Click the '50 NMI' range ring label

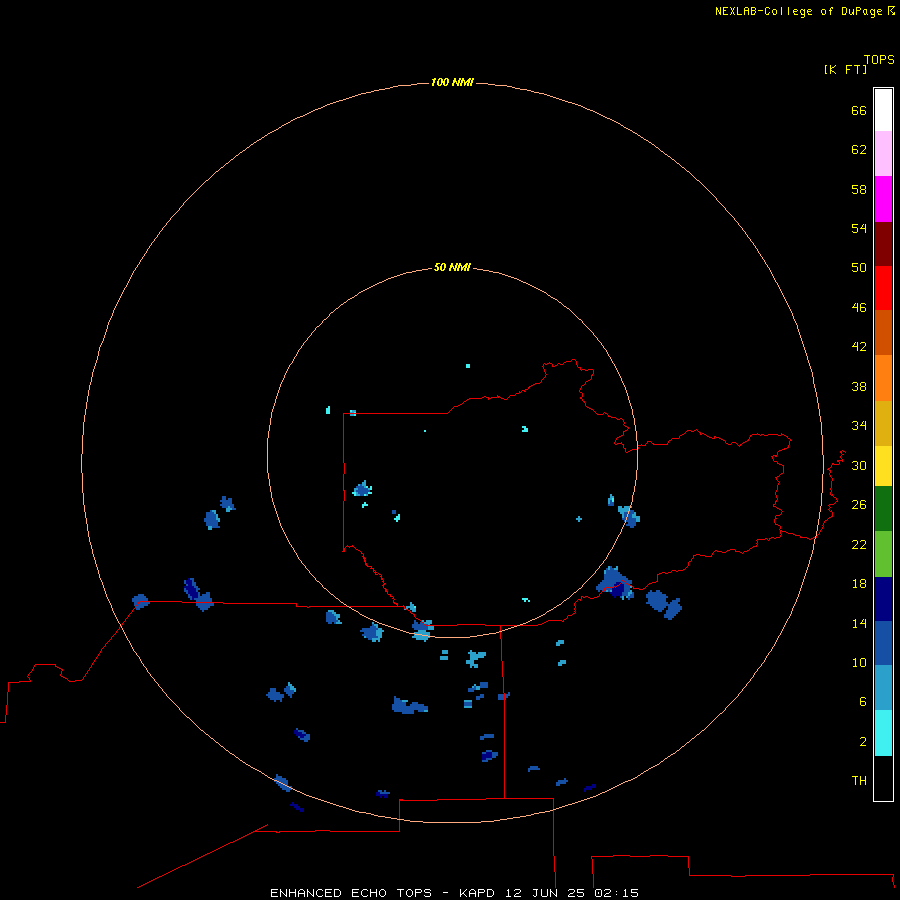click(452, 267)
